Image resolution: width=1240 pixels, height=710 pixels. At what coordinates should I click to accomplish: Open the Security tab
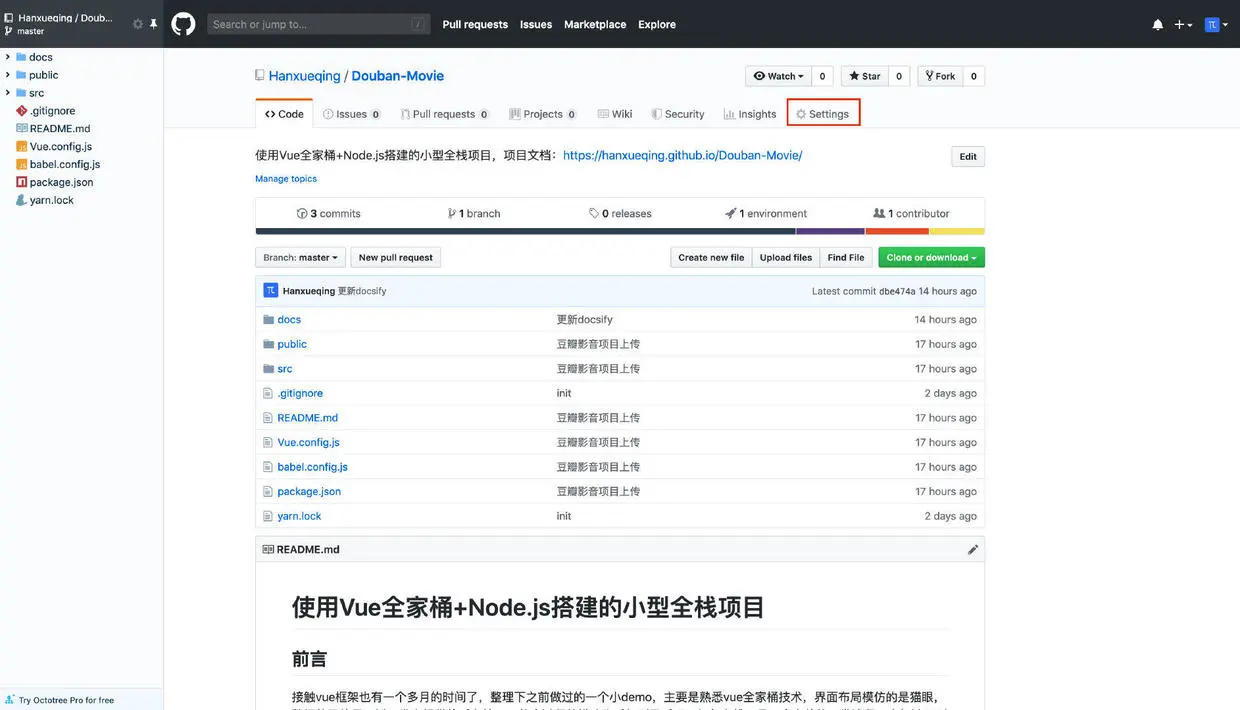[678, 114]
